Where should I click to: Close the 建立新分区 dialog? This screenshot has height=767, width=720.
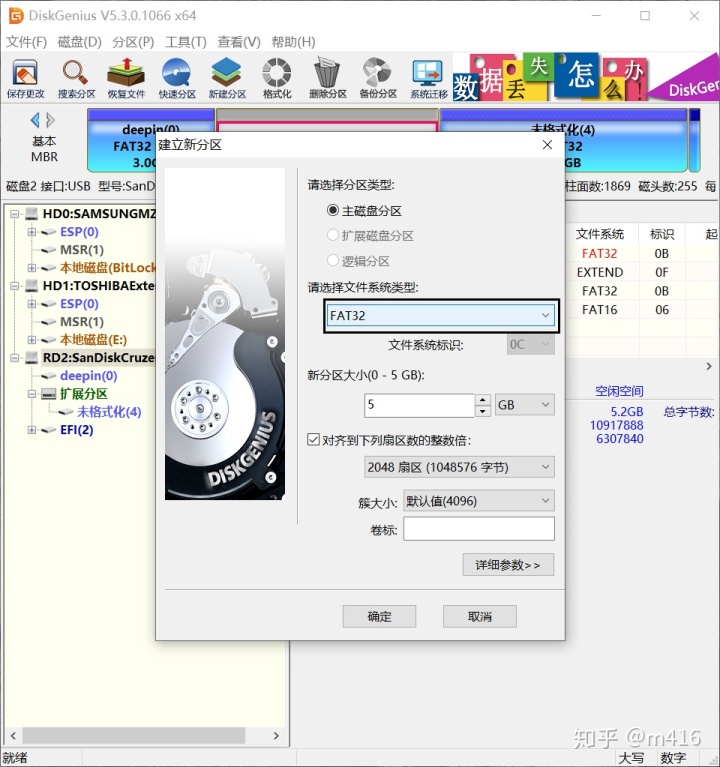coord(547,145)
